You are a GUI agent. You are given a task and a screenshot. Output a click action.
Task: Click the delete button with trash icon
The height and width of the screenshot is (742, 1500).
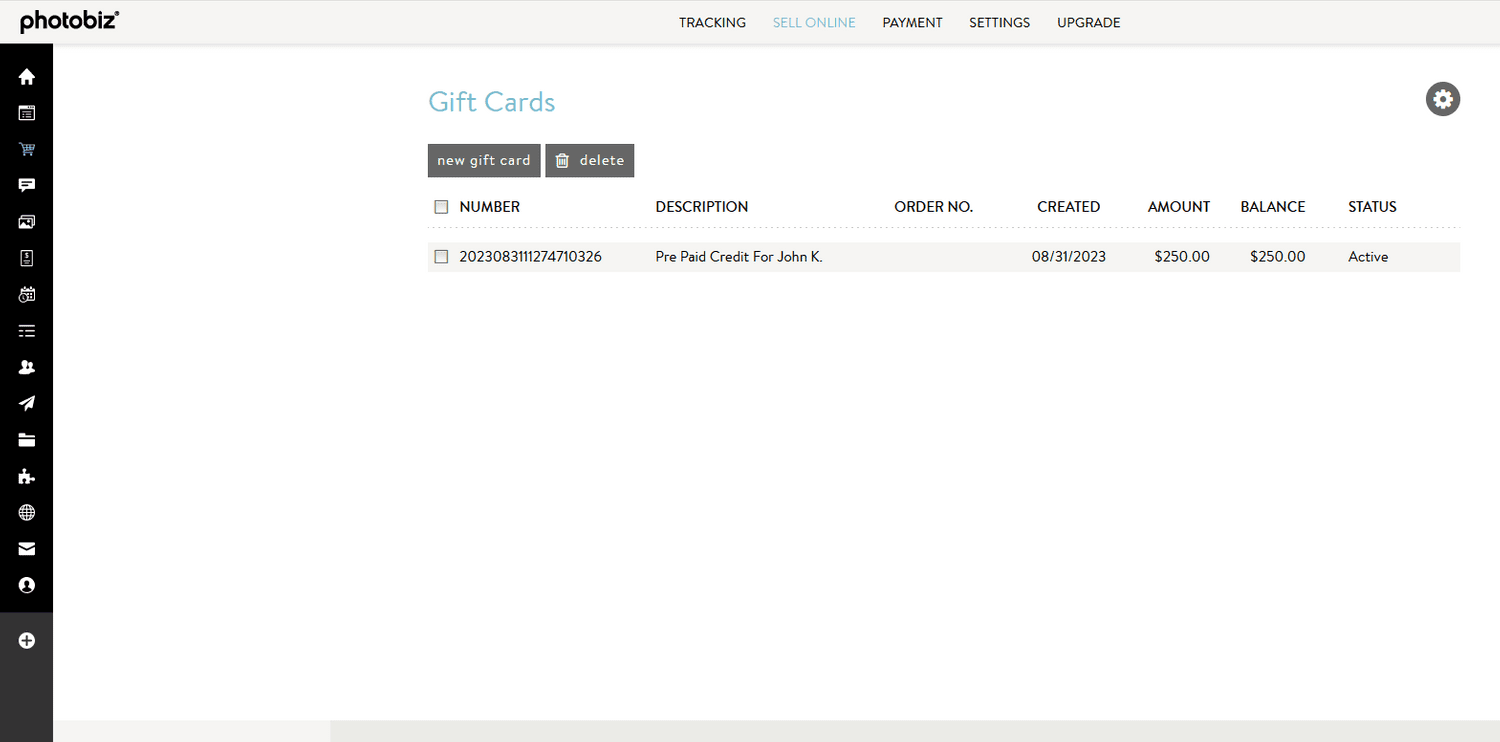coord(589,160)
